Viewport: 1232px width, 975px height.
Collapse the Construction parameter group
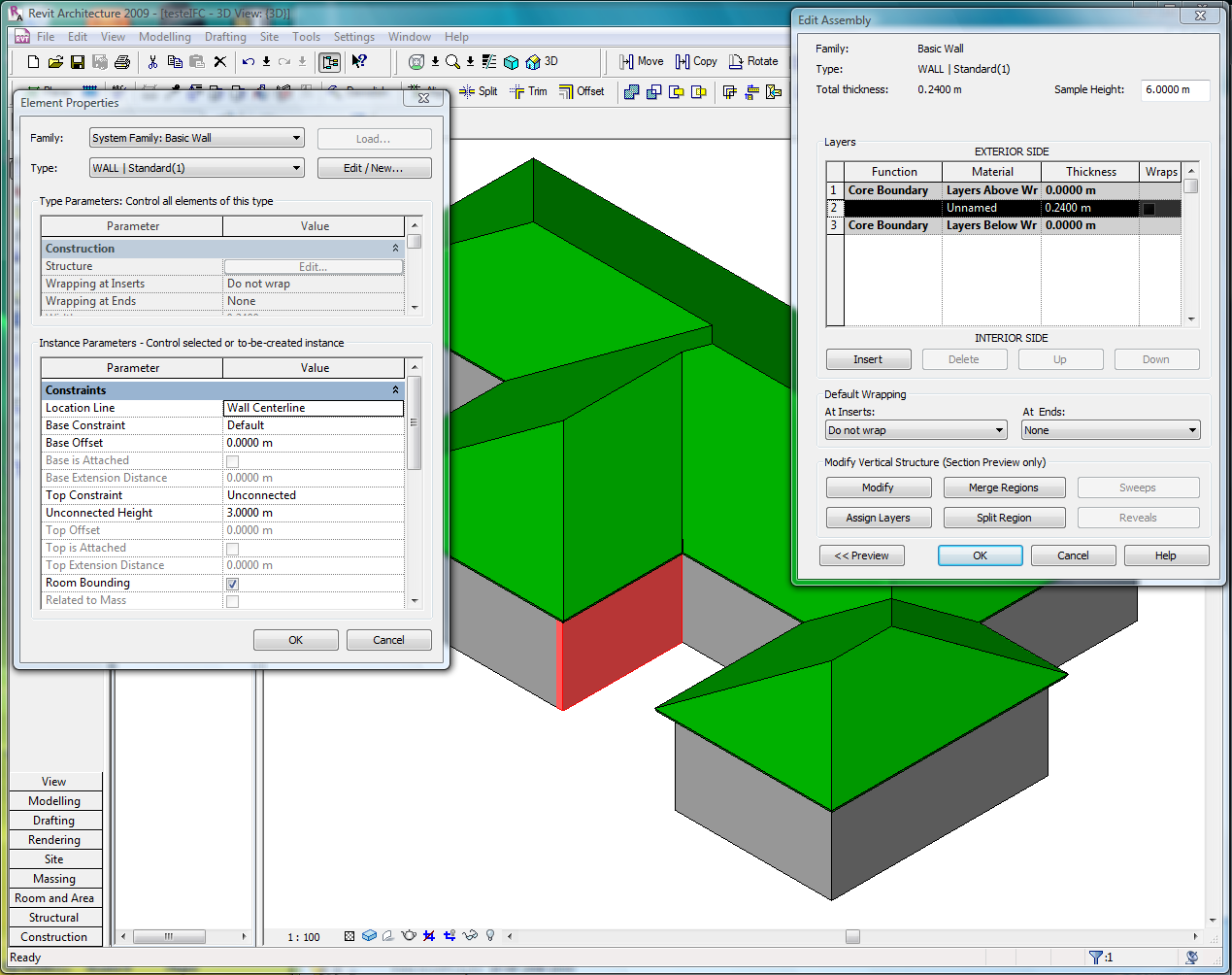pyautogui.click(x=395, y=249)
